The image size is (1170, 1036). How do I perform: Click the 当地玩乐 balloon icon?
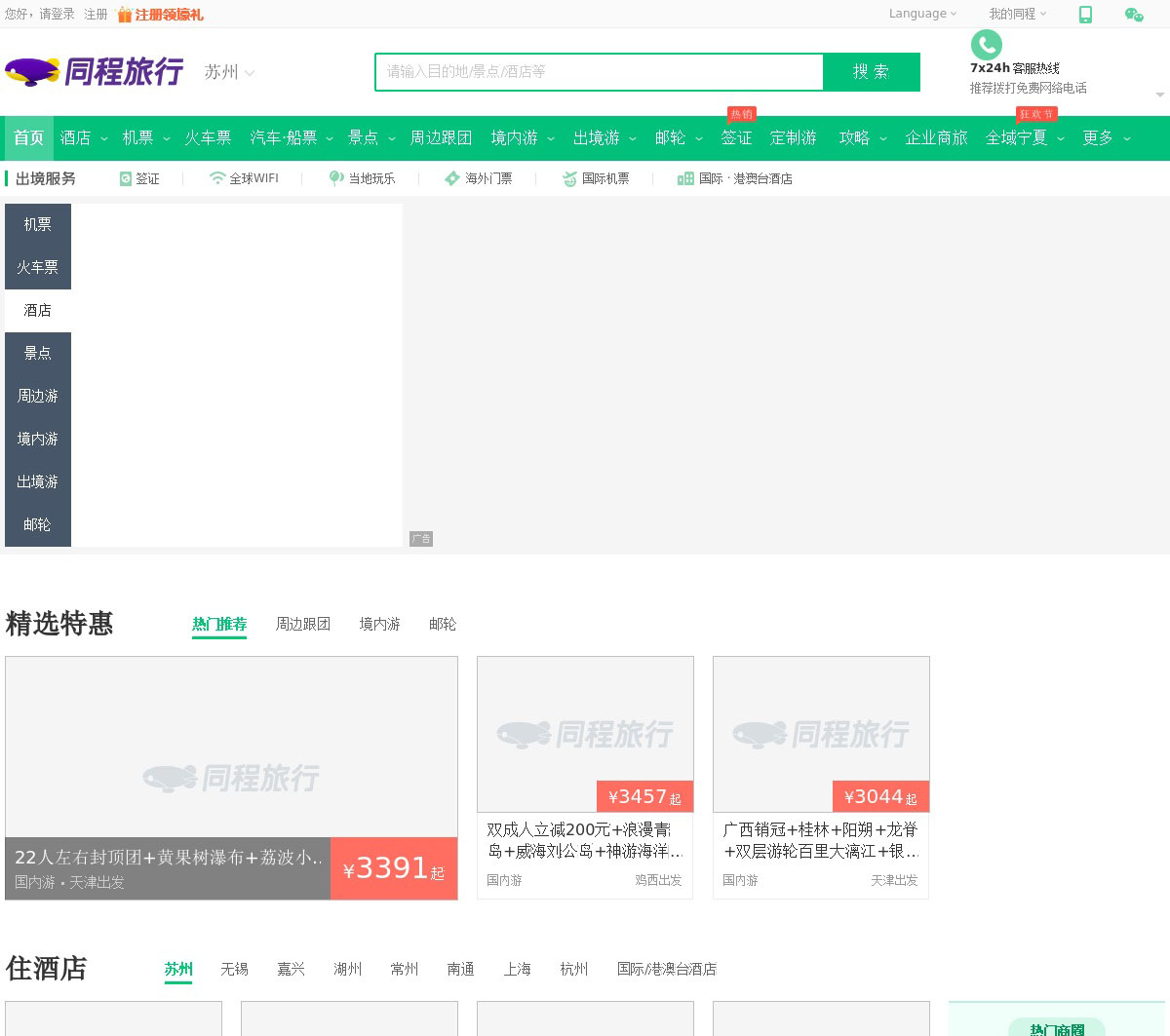pos(336,178)
